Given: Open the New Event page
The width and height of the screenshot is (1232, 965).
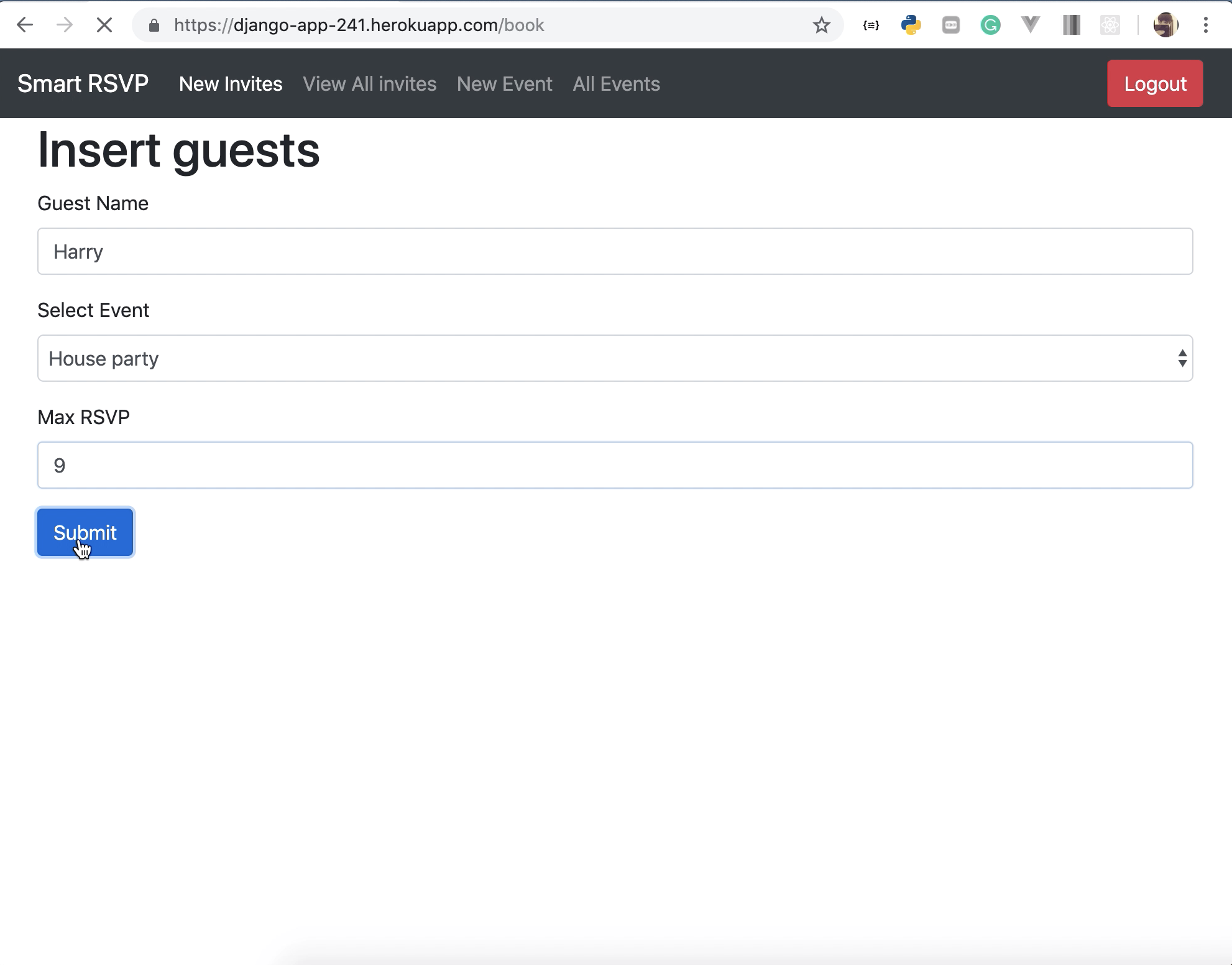Looking at the screenshot, I should click(x=504, y=84).
